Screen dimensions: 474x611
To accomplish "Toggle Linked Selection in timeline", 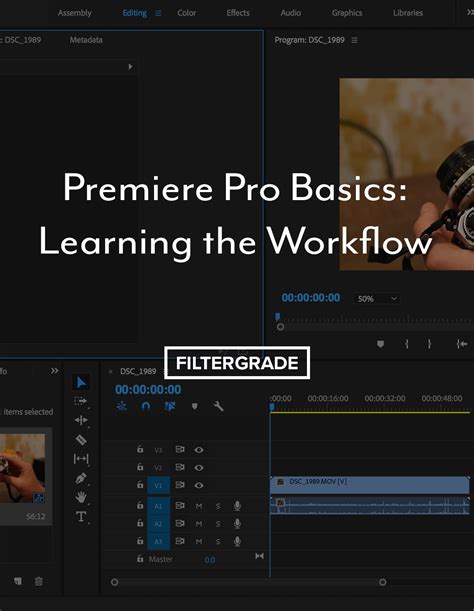I will point(170,406).
